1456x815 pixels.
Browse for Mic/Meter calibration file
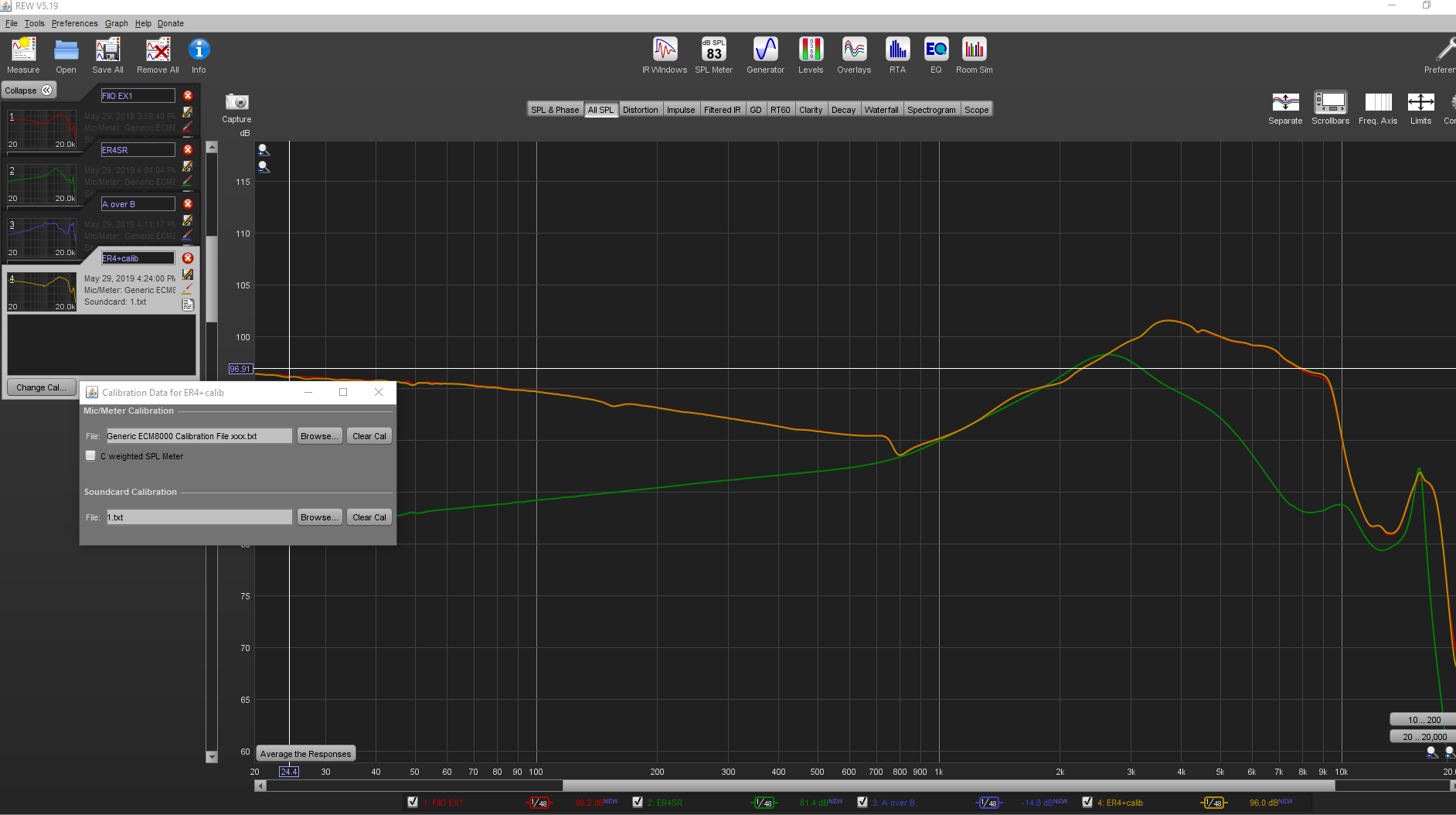319,436
